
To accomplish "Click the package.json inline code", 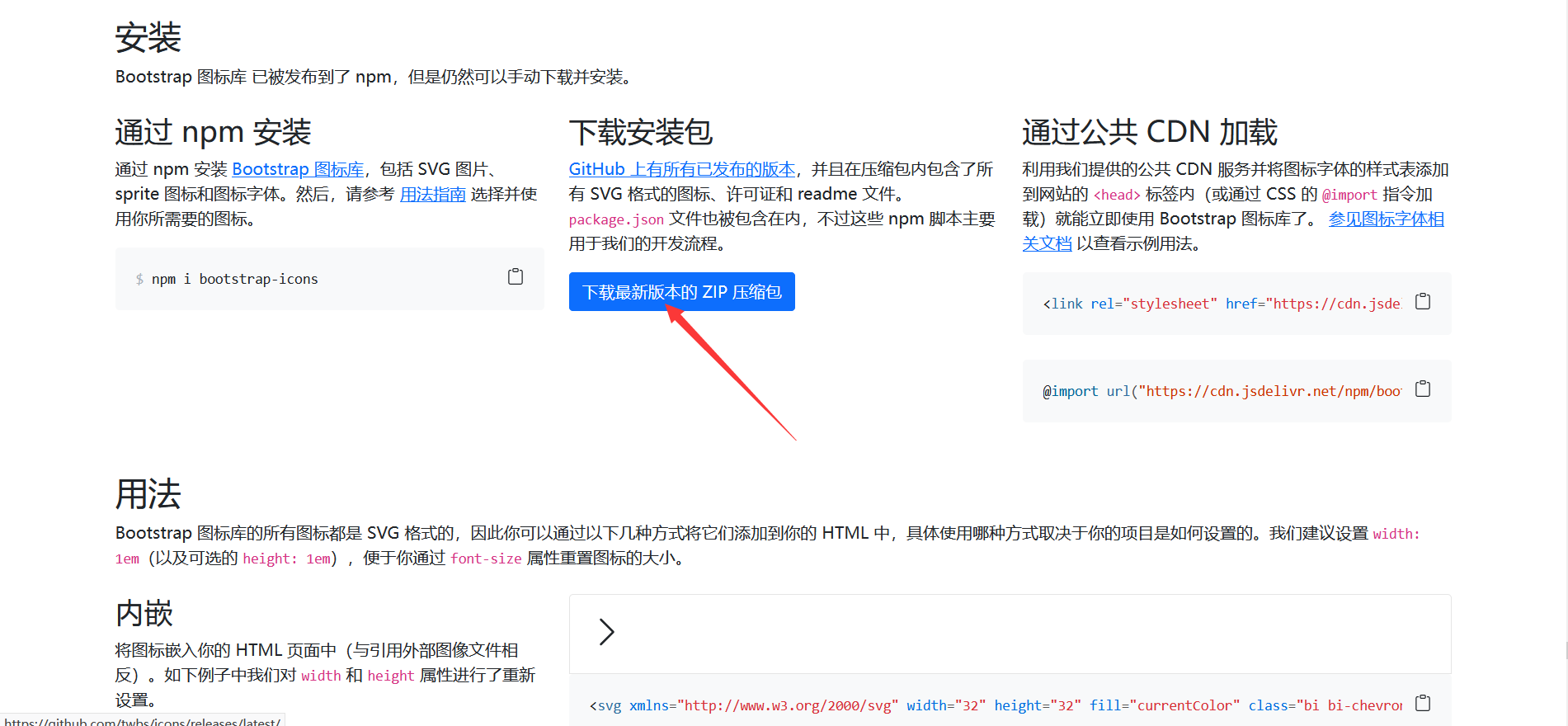I will click(616, 219).
